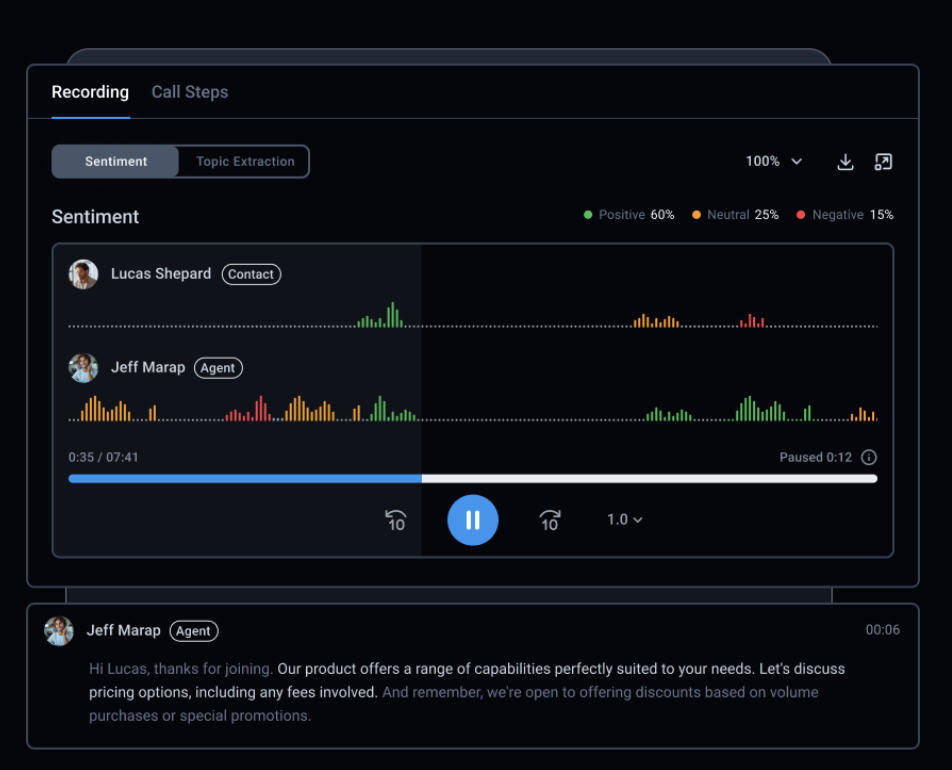Select the Sentiment toggle option
The image size is (952, 770).
116,162
